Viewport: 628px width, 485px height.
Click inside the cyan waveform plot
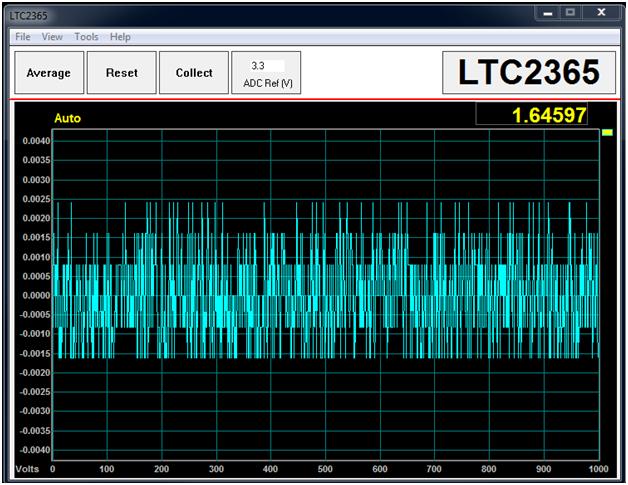[326, 295]
